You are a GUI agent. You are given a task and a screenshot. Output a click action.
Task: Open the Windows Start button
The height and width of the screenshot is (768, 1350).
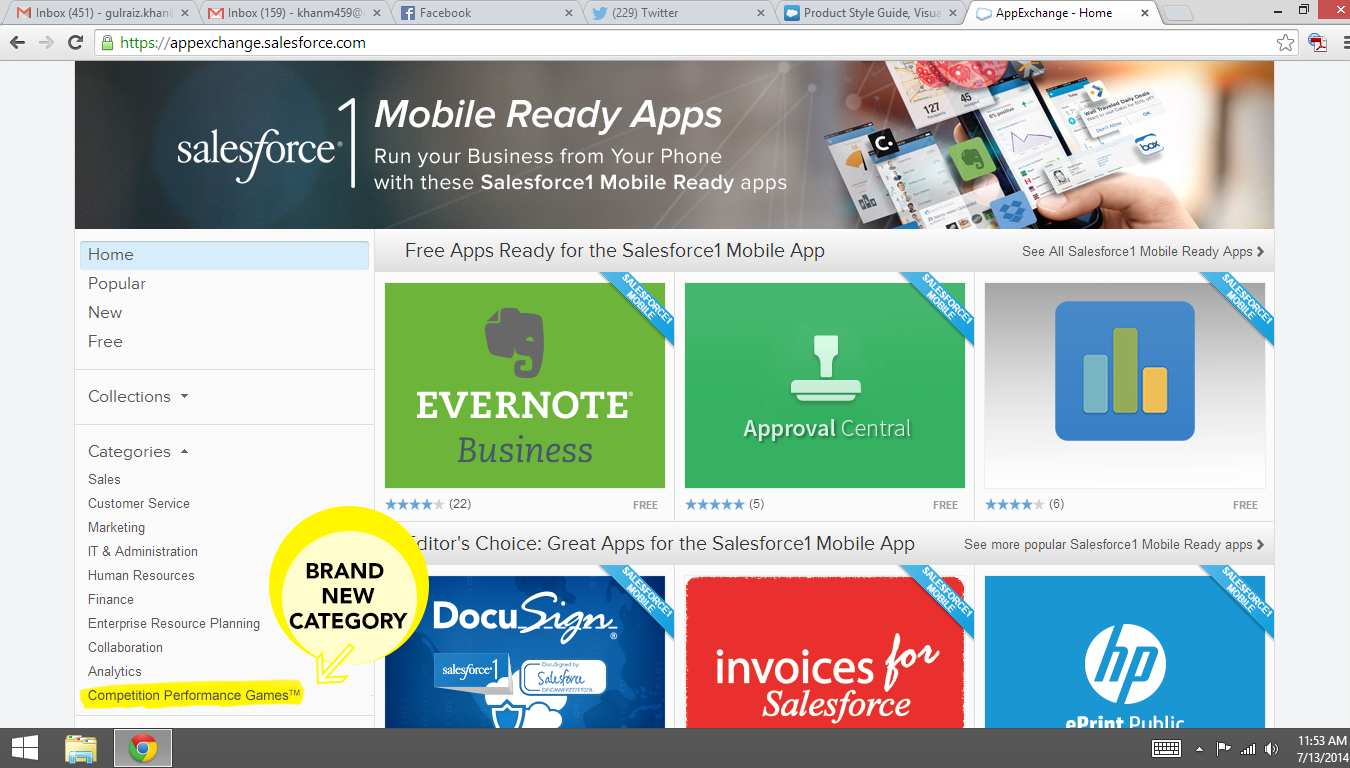25,748
